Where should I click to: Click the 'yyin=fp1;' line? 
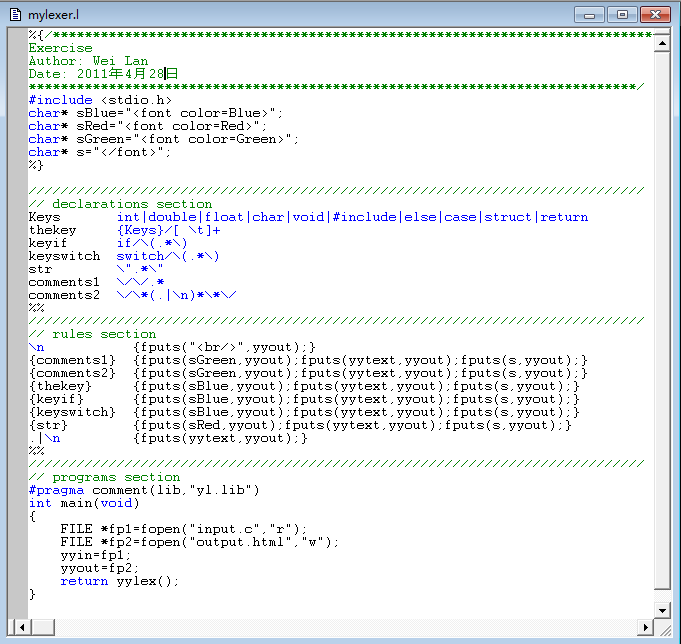pos(96,555)
